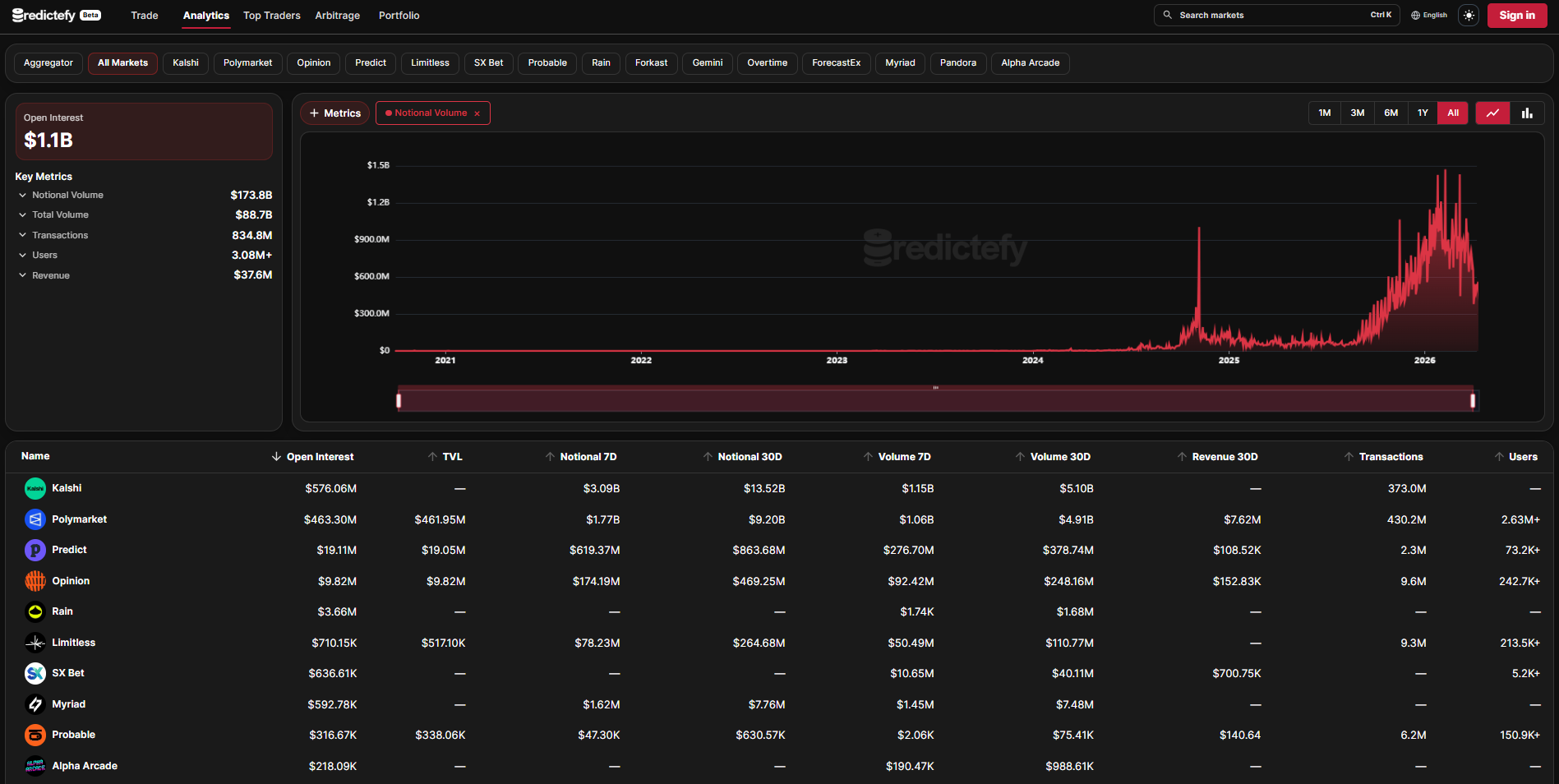
Task: Open the Myriad row name
Action: coord(69,704)
